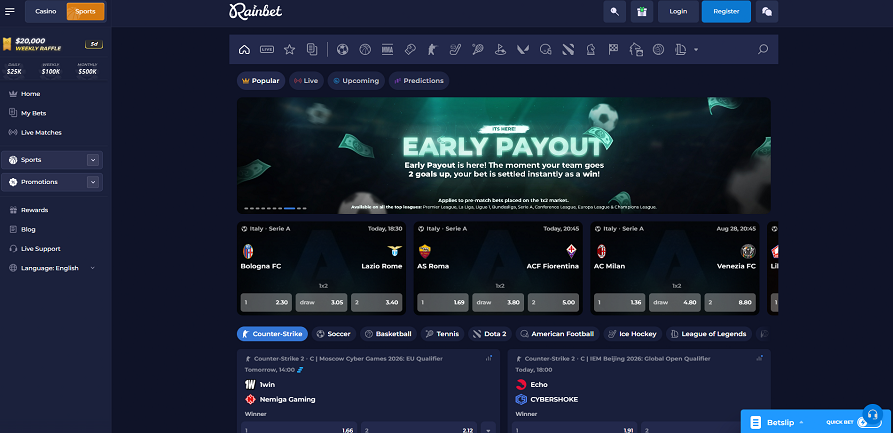The width and height of the screenshot is (893, 433).
Task: Open favorites star icon in sports bar
Action: pyautogui.click(x=289, y=50)
